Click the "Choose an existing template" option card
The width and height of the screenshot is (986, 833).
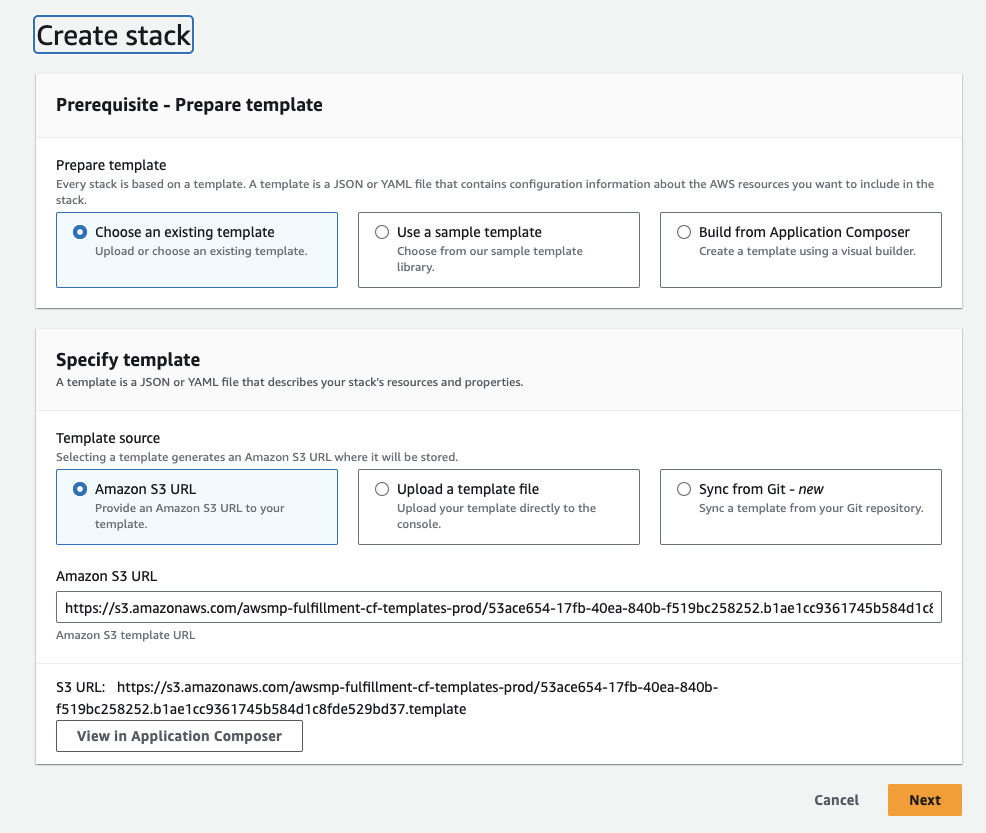196,250
